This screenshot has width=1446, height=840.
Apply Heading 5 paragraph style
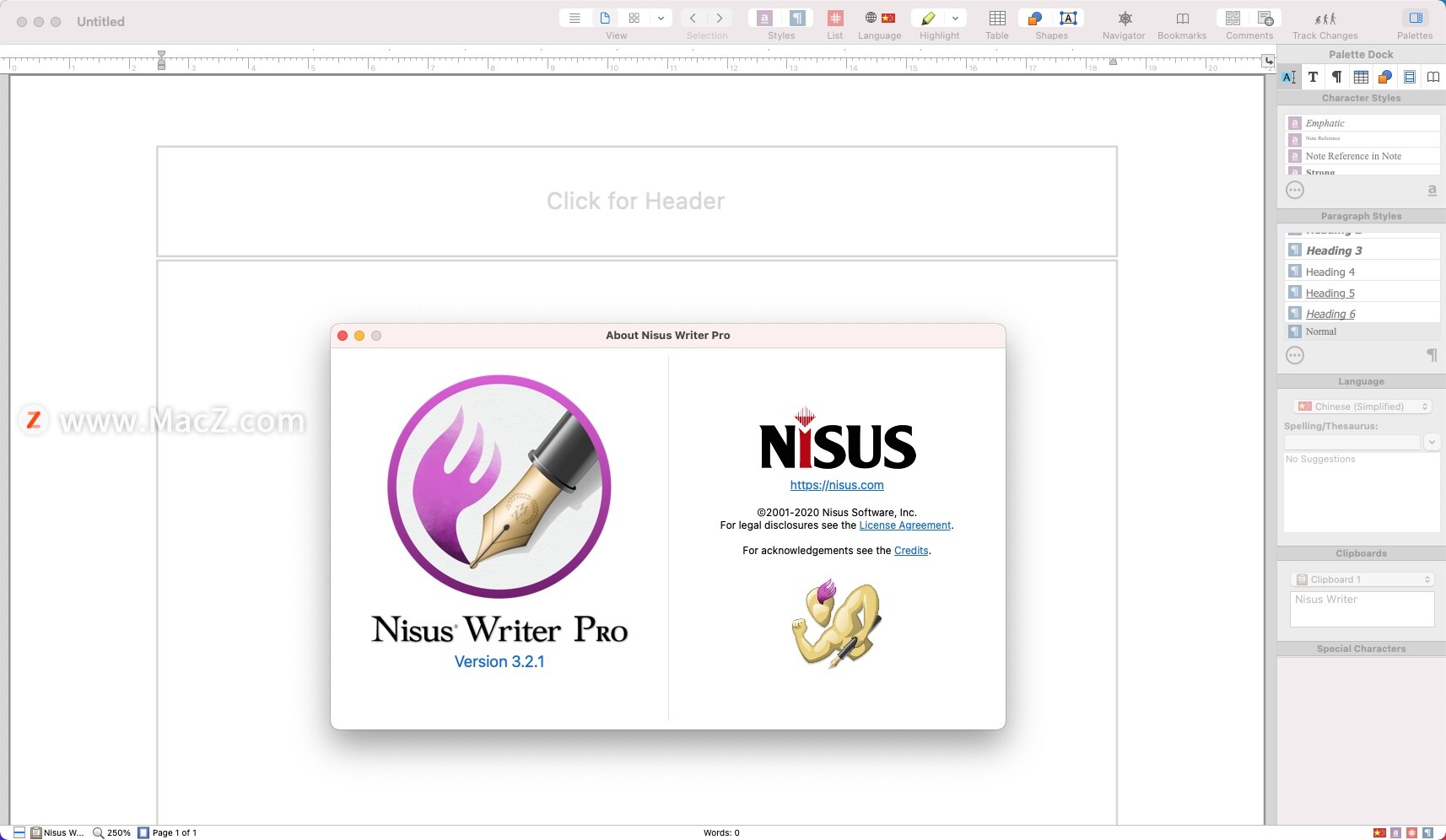point(1362,293)
